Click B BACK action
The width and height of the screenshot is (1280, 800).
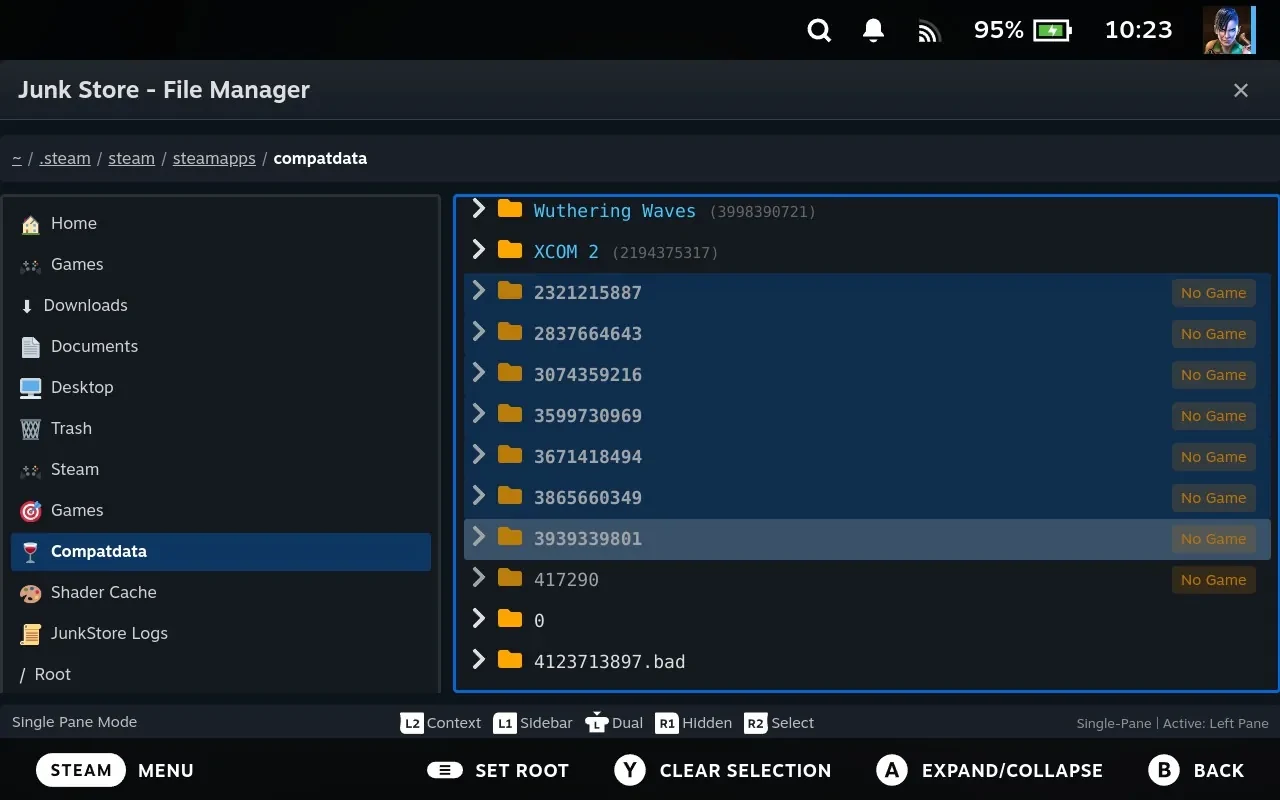click(x=1196, y=770)
